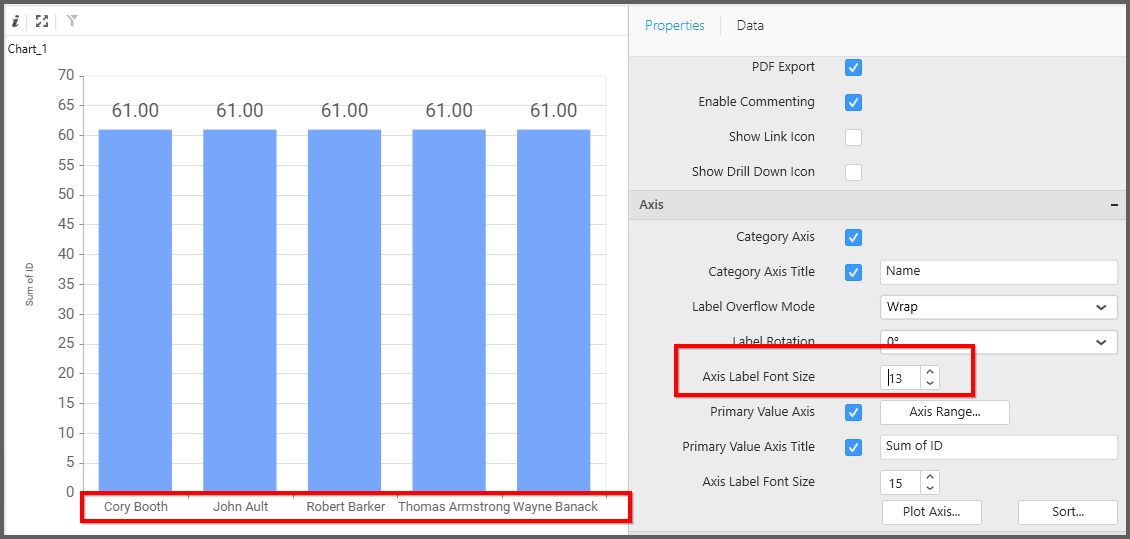
Task: Switch to the Data tab
Action: [x=750, y=26]
